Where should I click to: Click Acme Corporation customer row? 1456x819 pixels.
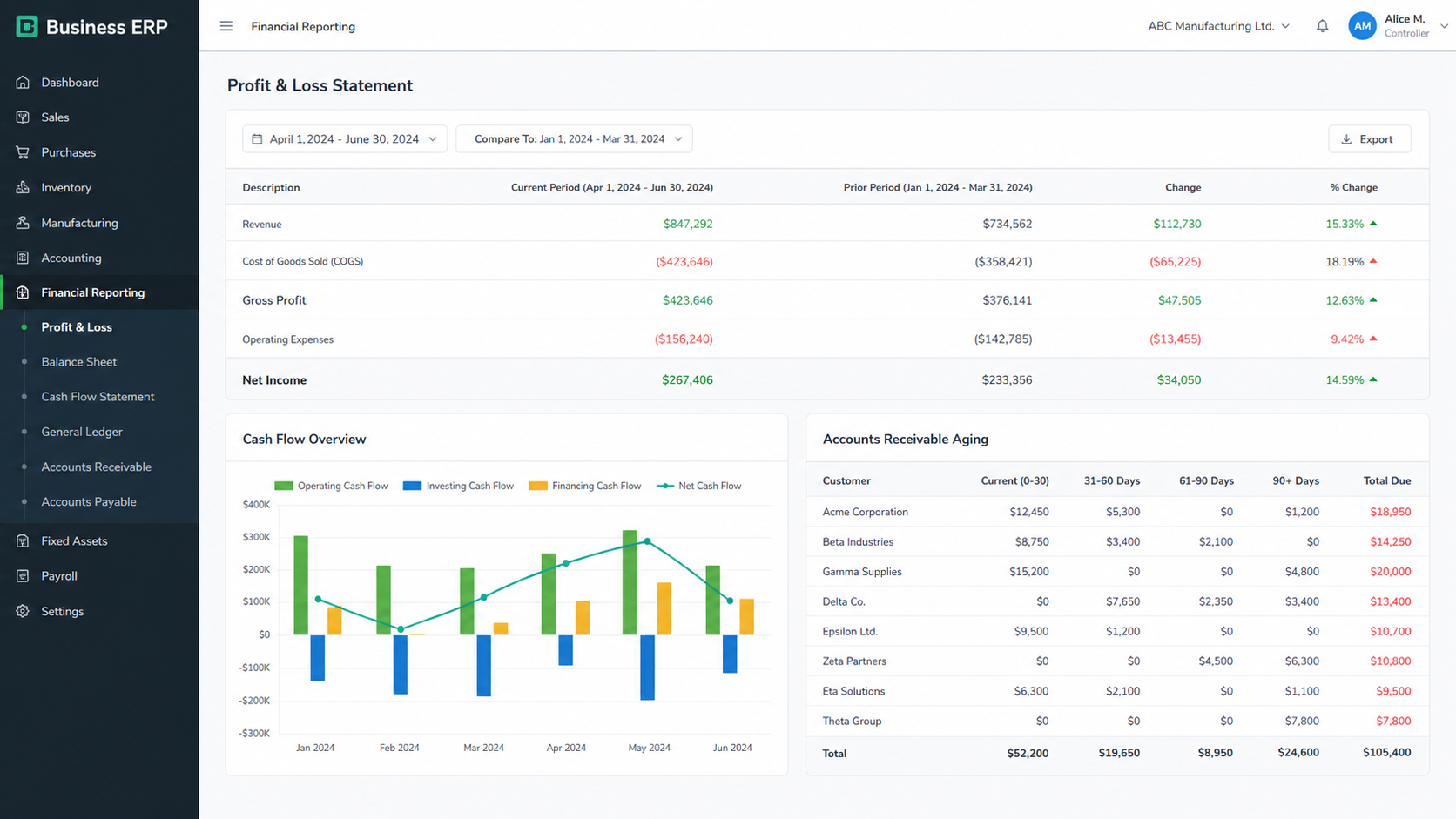tap(1117, 512)
